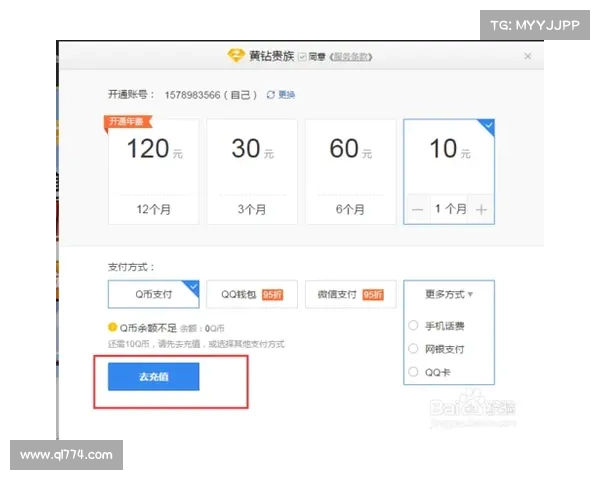Click the yellow warning icon next to Q币余额不足
The height and width of the screenshot is (480, 600).
[x=112, y=327]
